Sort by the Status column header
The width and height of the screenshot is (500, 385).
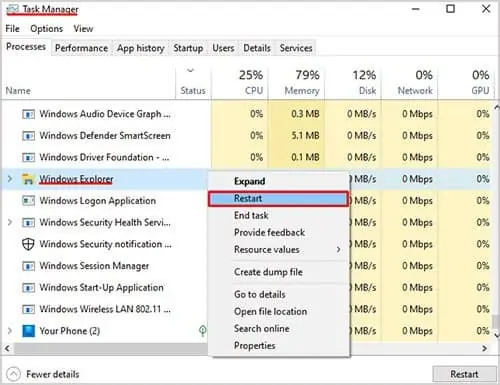pyautogui.click(x=193, y=83)
